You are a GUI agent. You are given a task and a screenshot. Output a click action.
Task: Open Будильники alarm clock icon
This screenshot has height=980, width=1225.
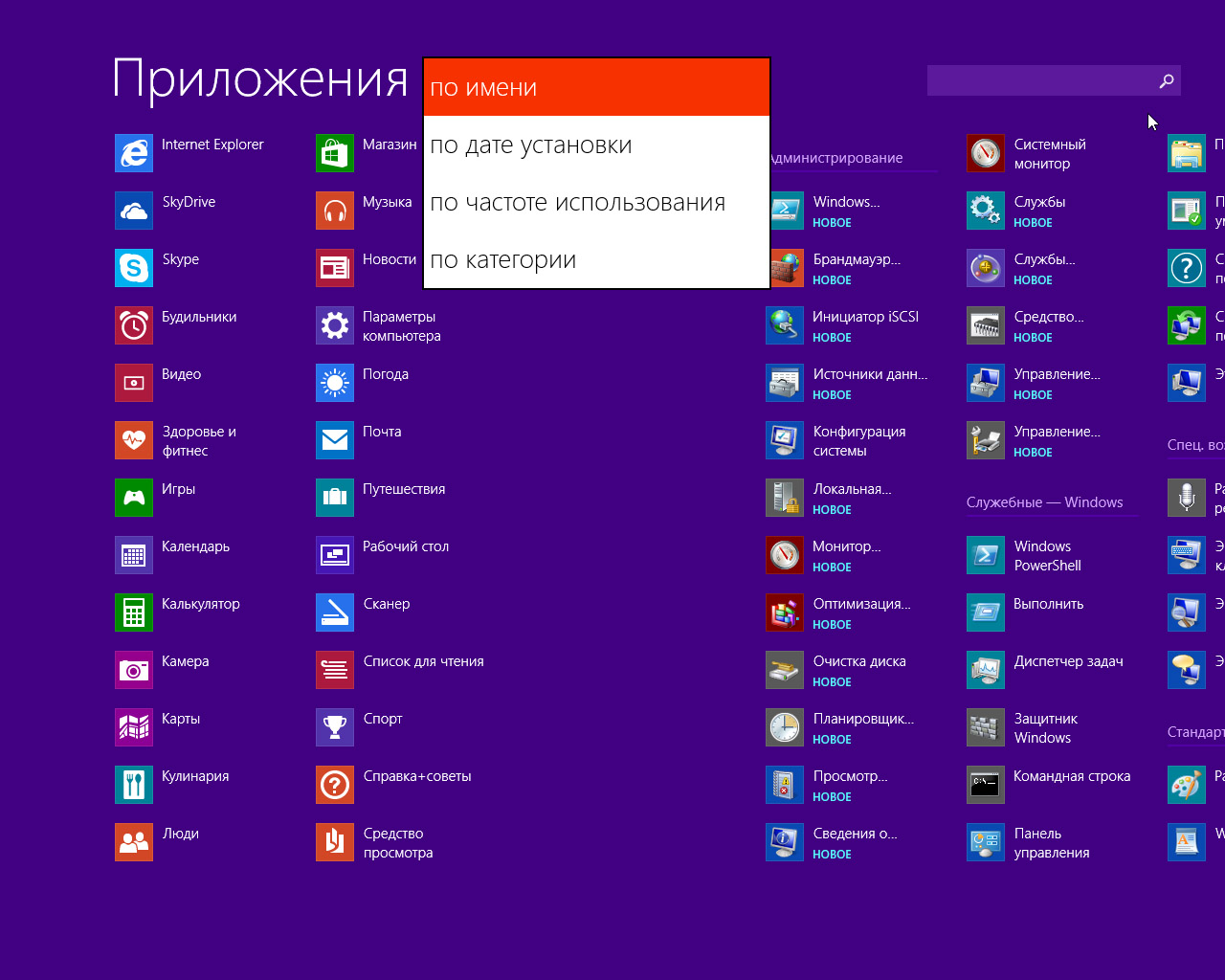click(134, 325)
